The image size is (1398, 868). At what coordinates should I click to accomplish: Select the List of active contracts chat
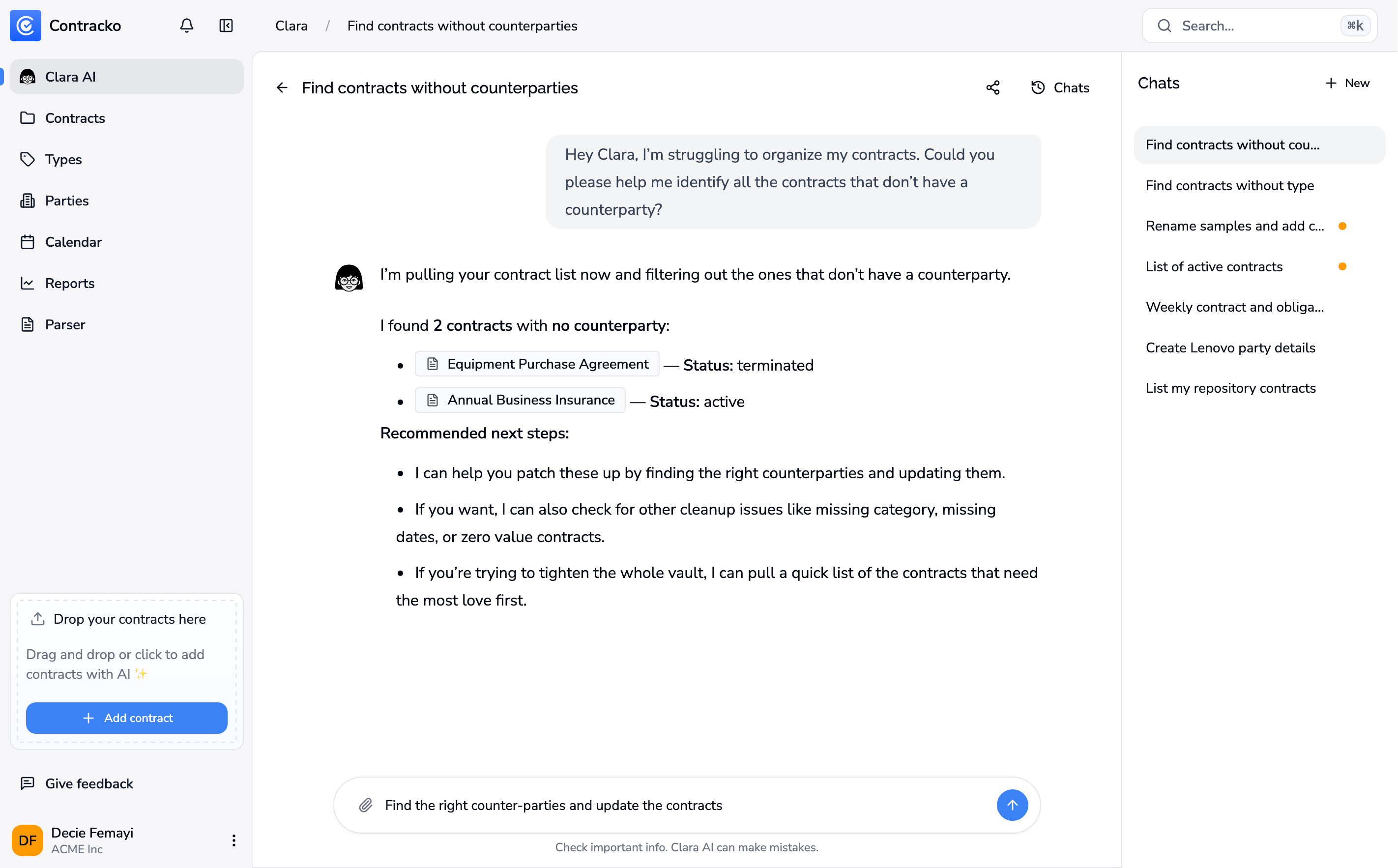[1214, 266]
